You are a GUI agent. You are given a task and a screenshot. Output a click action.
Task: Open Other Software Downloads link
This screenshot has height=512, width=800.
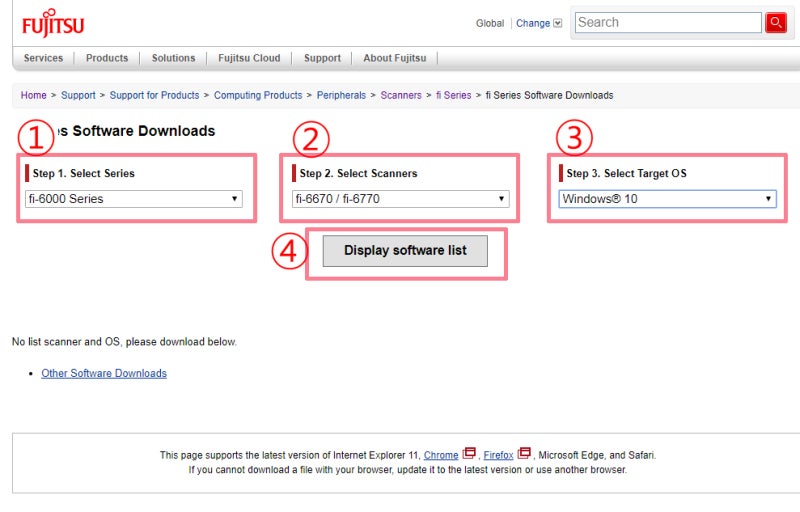pyautogui.click(x=104, y=373)
